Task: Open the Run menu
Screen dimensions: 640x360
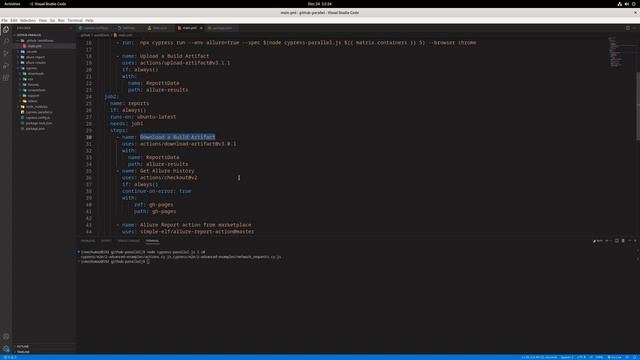Action: [x=61, y=20]
